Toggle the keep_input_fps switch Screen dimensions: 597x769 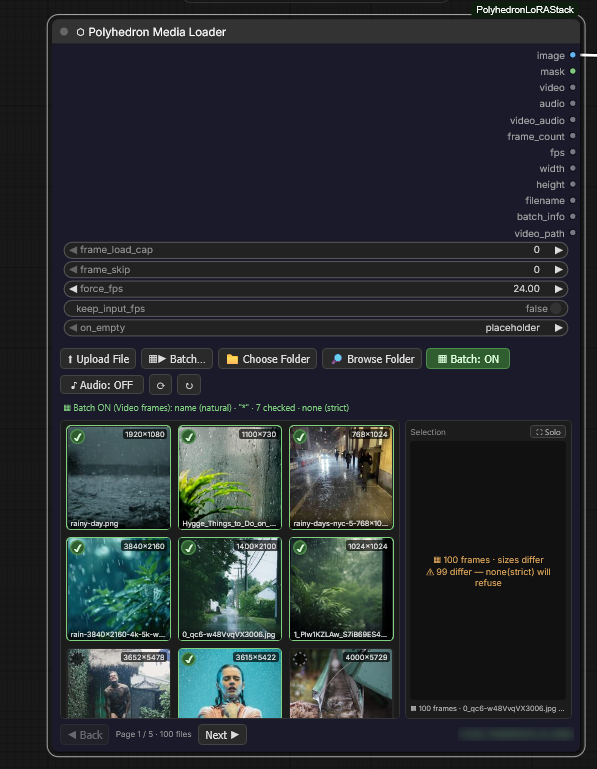[x=555, y=308]
